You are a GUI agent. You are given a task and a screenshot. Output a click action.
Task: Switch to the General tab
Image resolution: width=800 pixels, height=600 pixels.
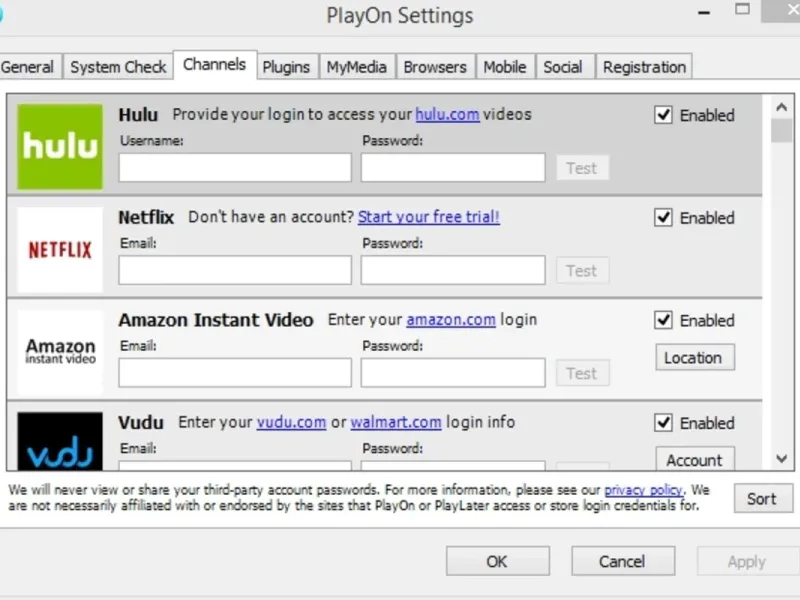pos(28,67)
